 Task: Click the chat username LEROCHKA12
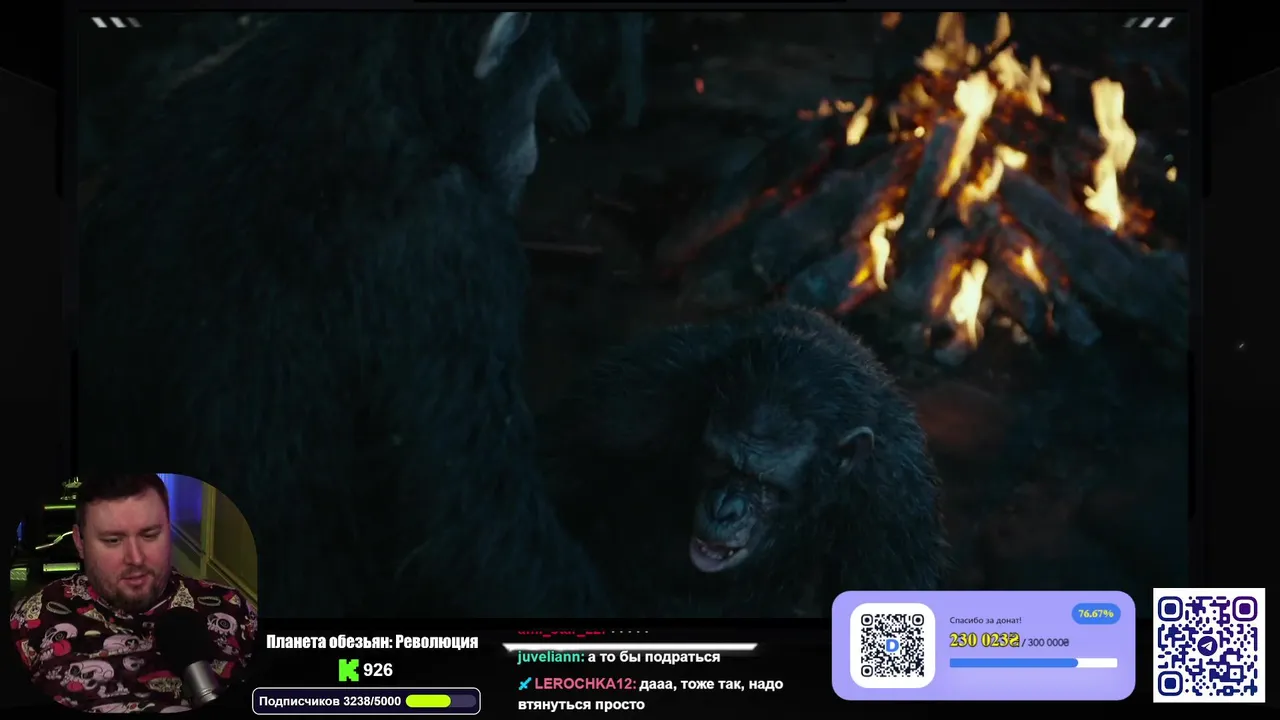(x=583, y=684)
